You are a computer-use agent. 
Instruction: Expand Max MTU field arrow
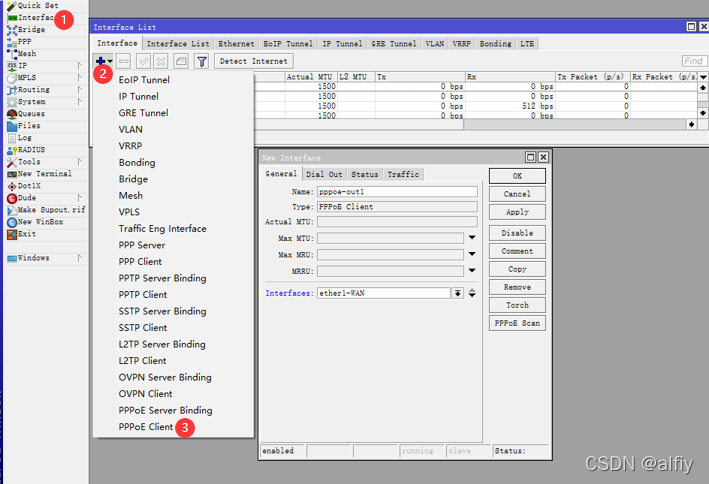472,237
